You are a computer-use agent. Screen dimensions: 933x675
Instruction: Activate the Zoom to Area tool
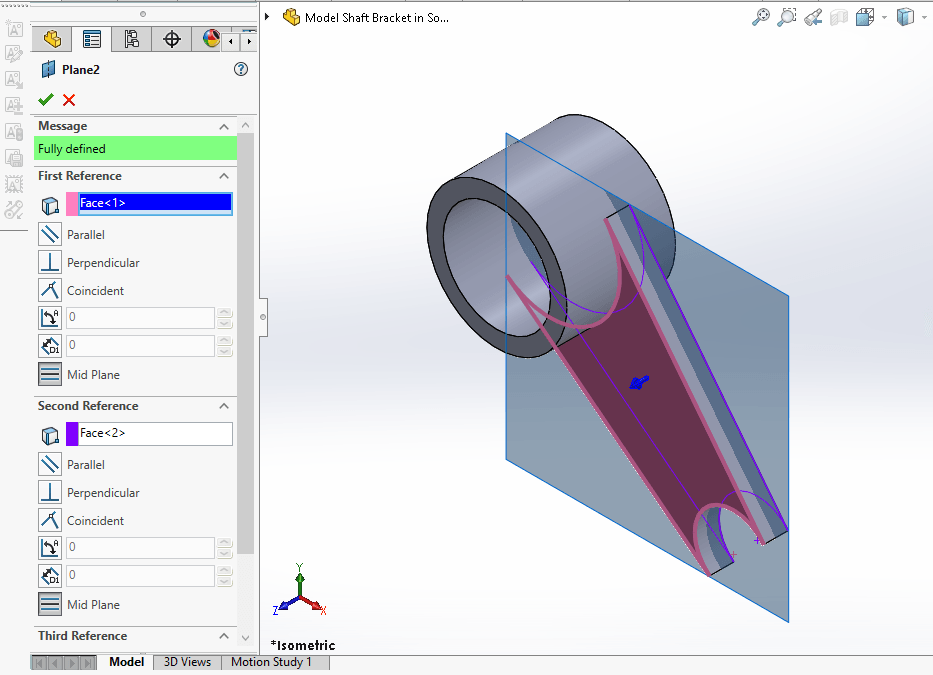click(787, 17)
